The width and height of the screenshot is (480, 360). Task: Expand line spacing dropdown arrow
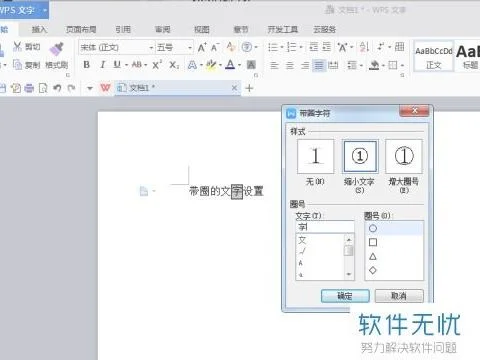tap(361, 65)
